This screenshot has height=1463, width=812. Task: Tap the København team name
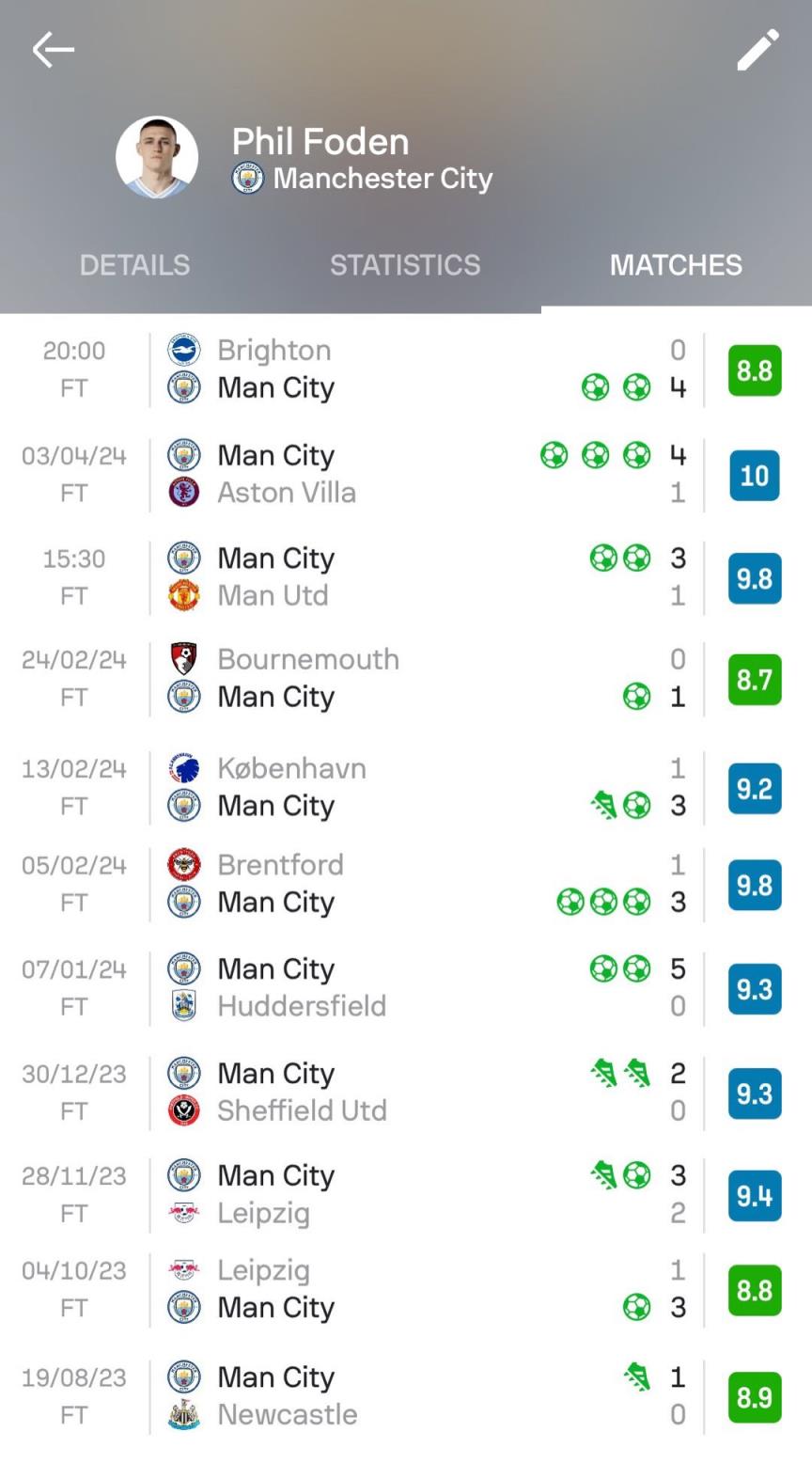click(x=291, y=768)
